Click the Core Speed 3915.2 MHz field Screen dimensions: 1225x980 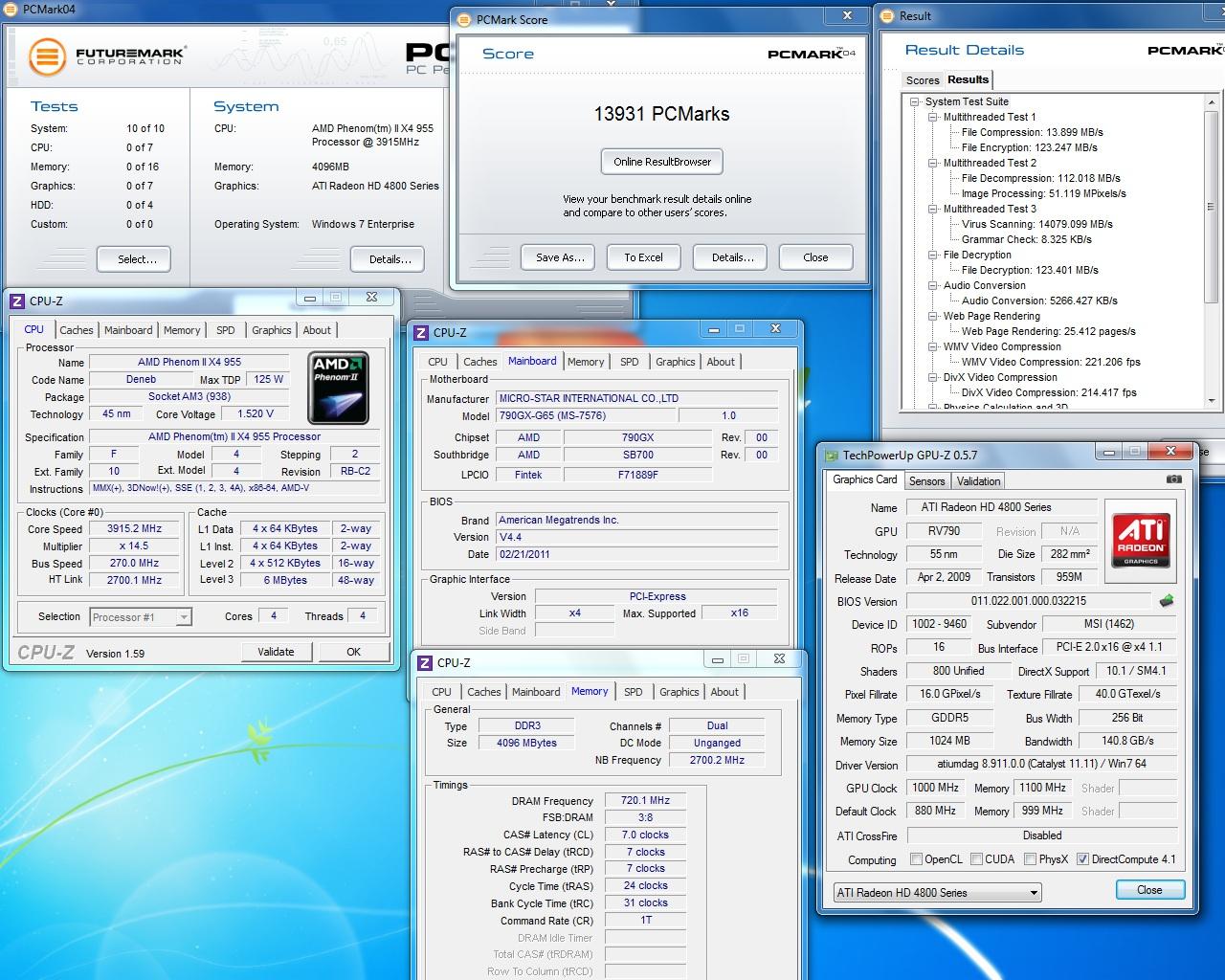point(134,529)
